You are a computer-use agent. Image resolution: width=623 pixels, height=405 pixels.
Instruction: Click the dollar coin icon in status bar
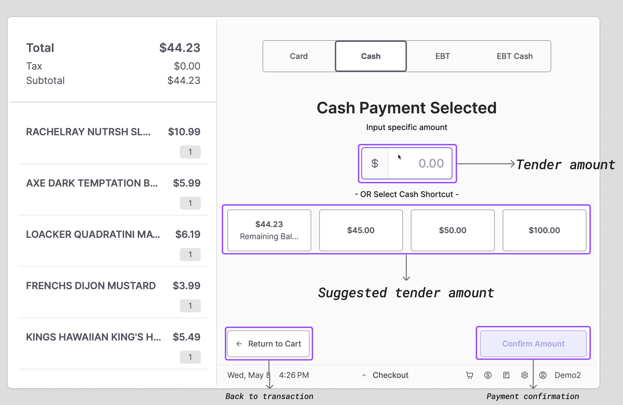click(x=488, y=375)
